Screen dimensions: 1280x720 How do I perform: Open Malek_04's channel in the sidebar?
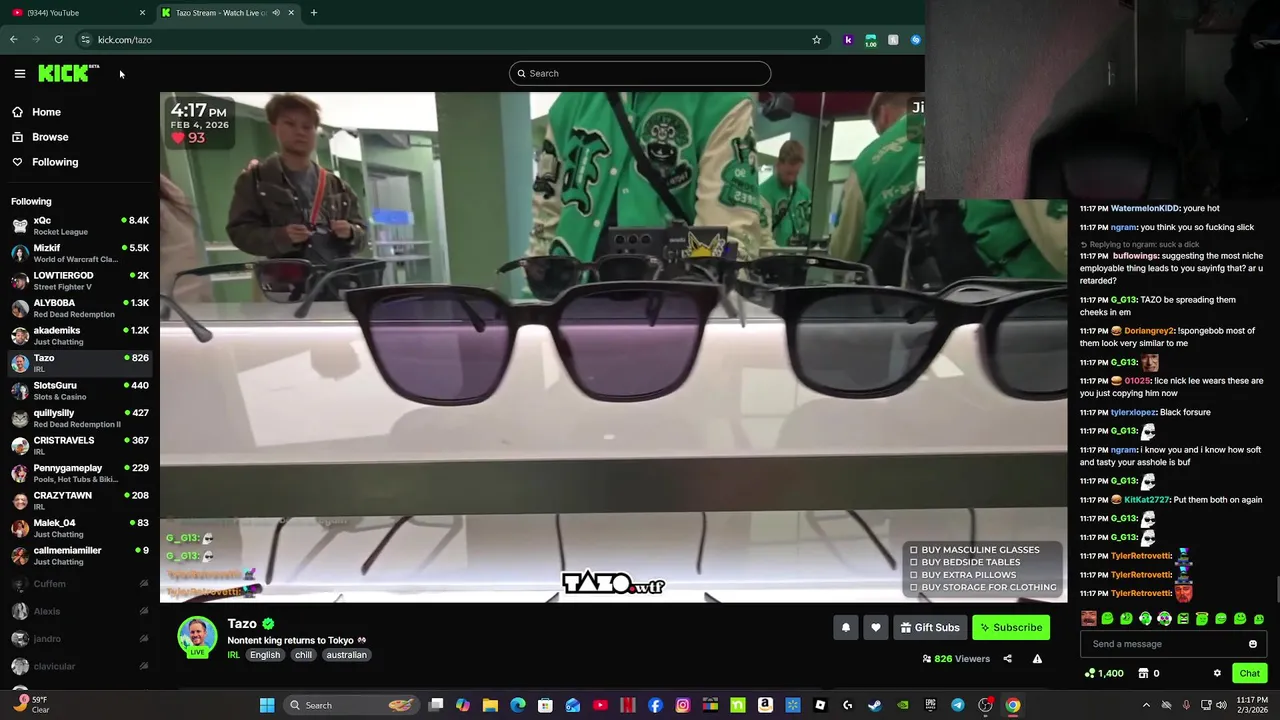[x=80, y=528]
